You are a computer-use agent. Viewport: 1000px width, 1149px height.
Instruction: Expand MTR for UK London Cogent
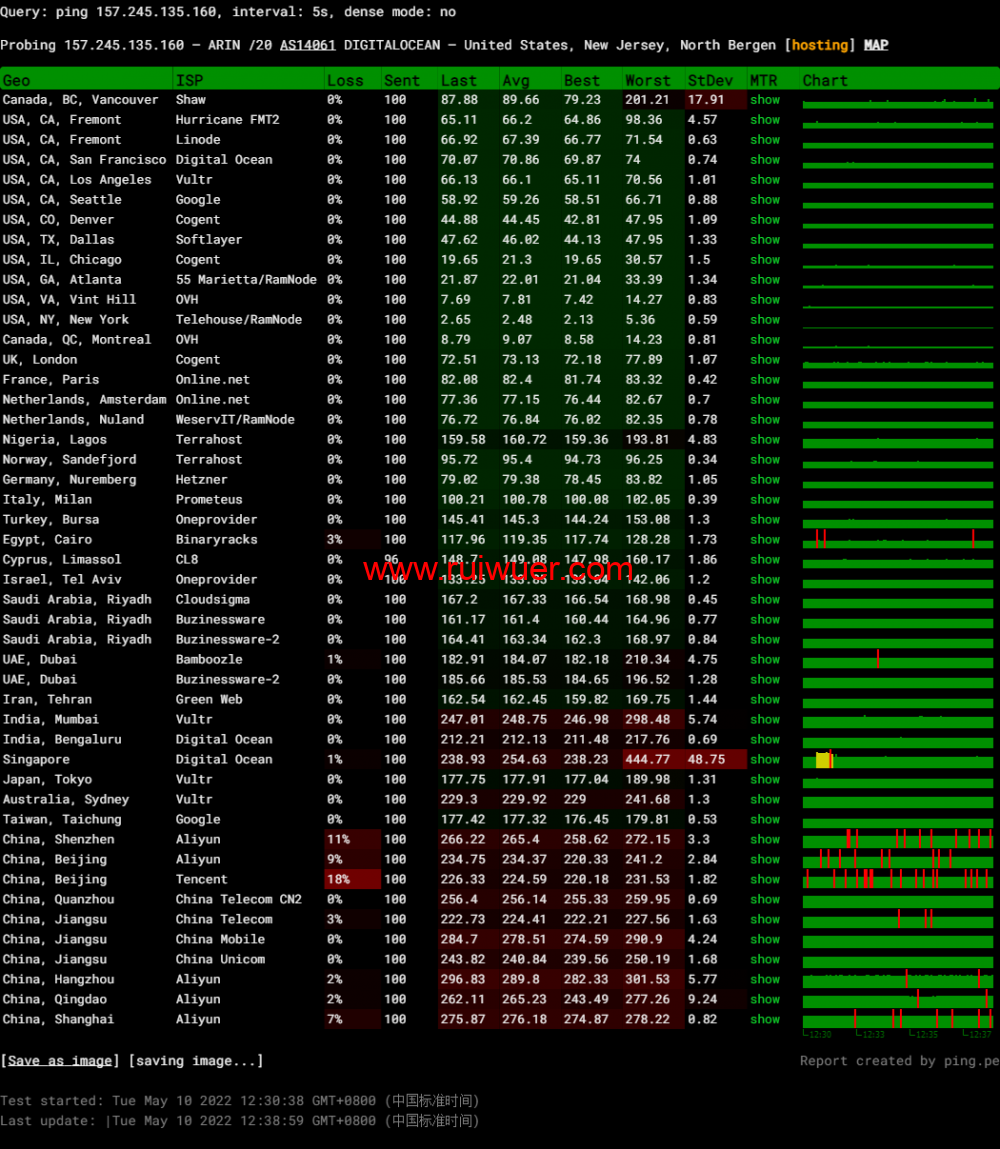click(x=765, y=360)
